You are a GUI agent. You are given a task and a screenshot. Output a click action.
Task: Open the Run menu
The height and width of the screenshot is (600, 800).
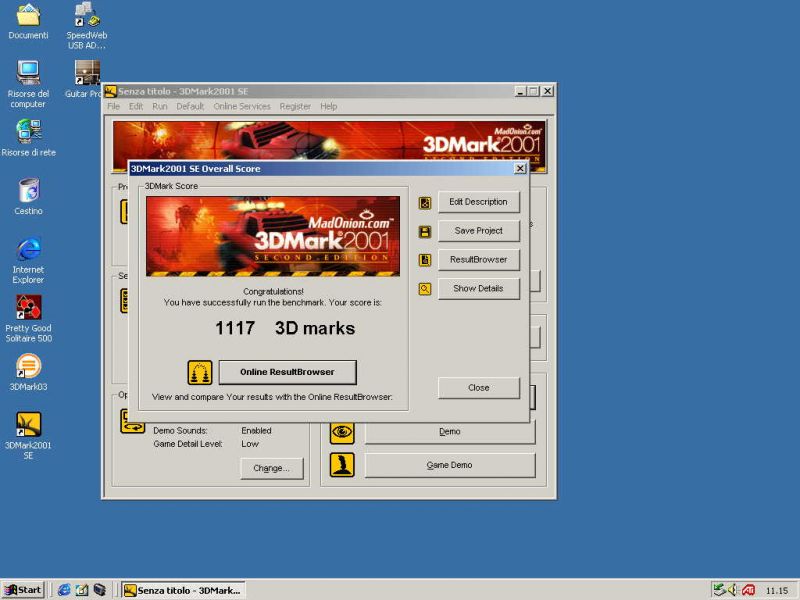(x=160, y=106)
